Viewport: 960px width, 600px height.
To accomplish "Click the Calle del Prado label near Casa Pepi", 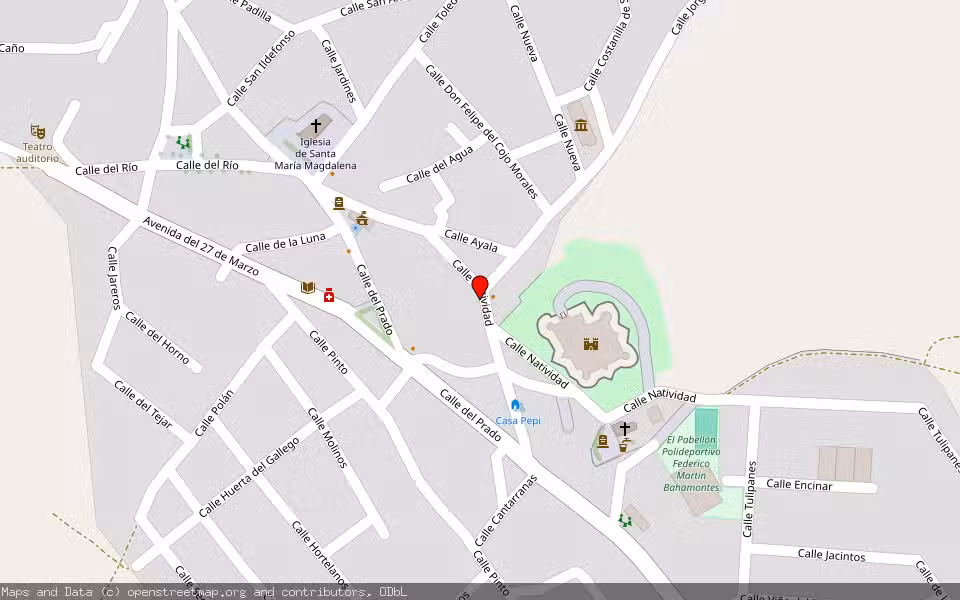I will [x=471, y=414].
